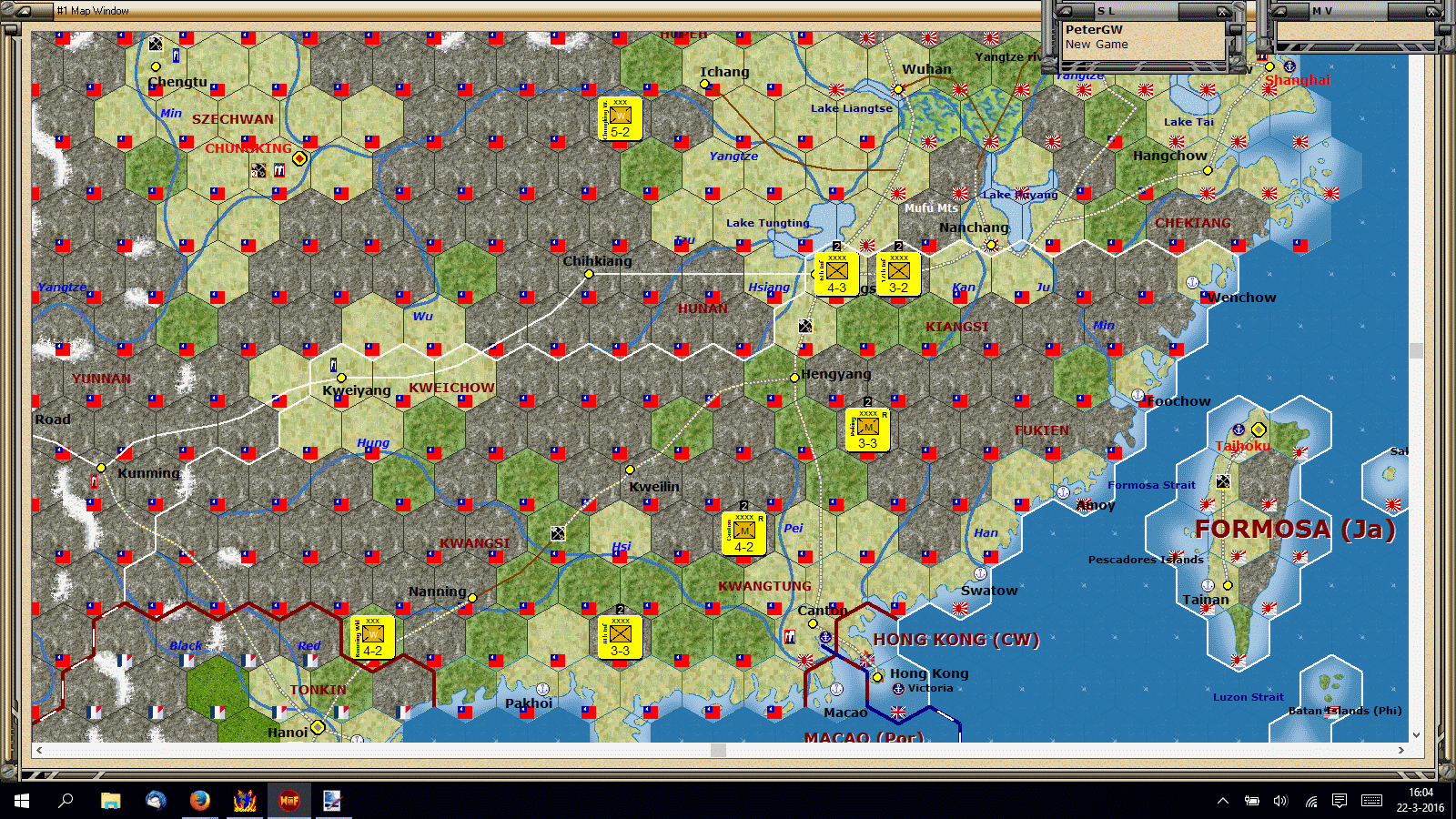
Task: Click the PeterGW player name in S L panel
Action: tap(1094, 29)
